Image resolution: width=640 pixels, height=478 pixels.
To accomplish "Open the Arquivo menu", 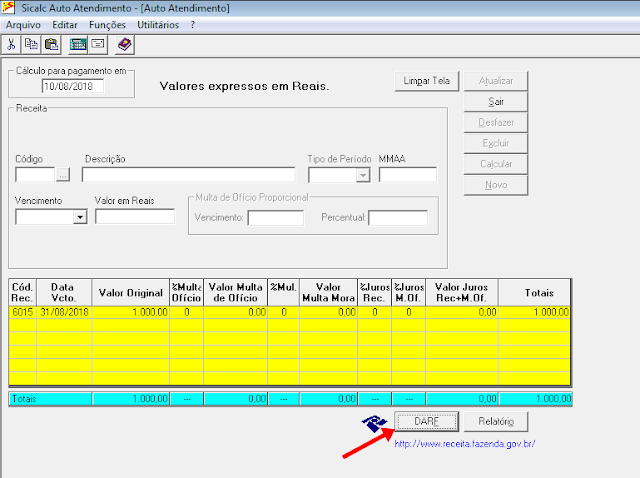I will click(23, 23).
